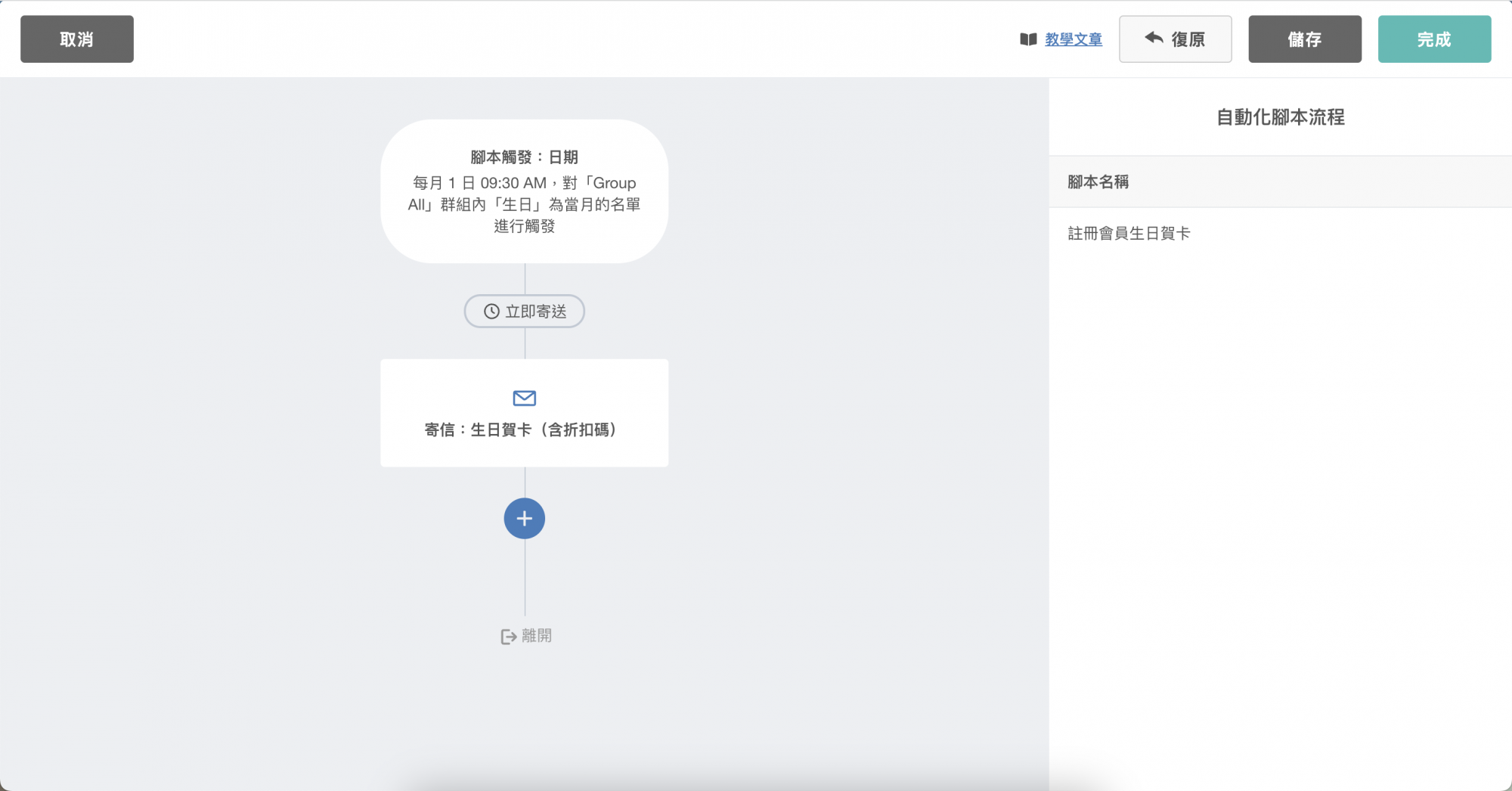Click the 取消 cancel button
This screenshot has width=1512, height=791.
77,39
